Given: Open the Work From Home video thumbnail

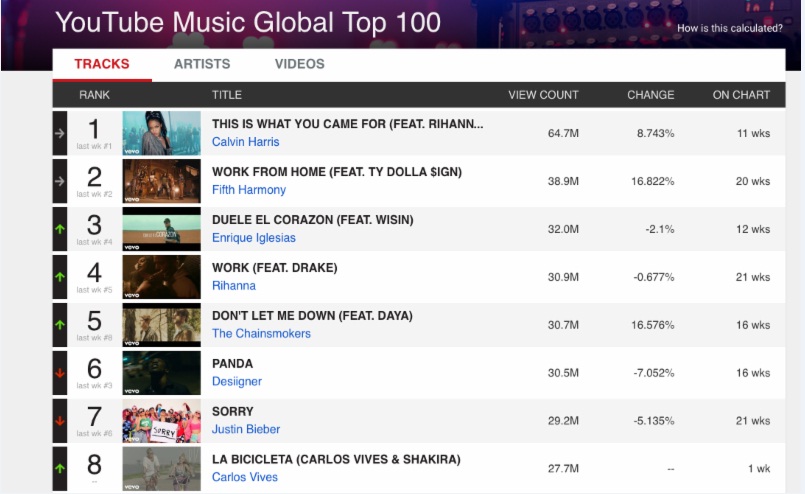Looking at the screenshot, I should pos(155,180).
